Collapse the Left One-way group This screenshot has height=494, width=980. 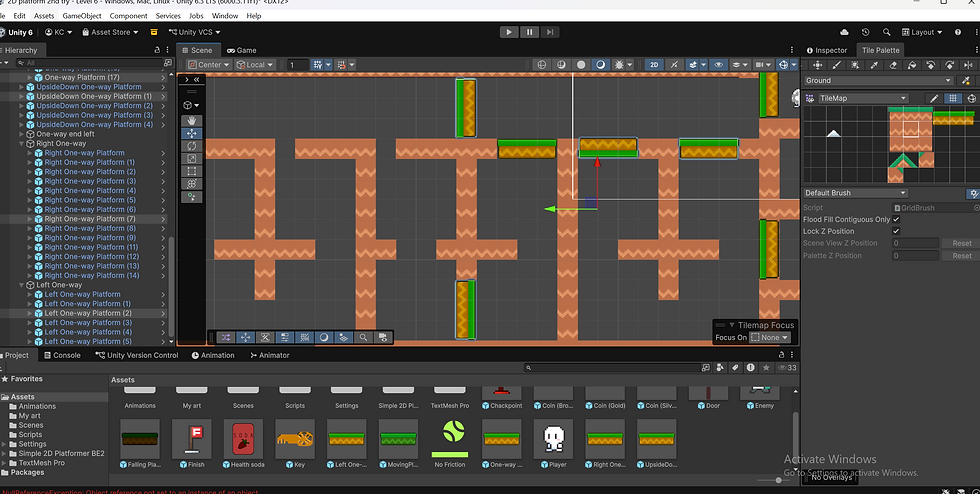tap(21, 285)
